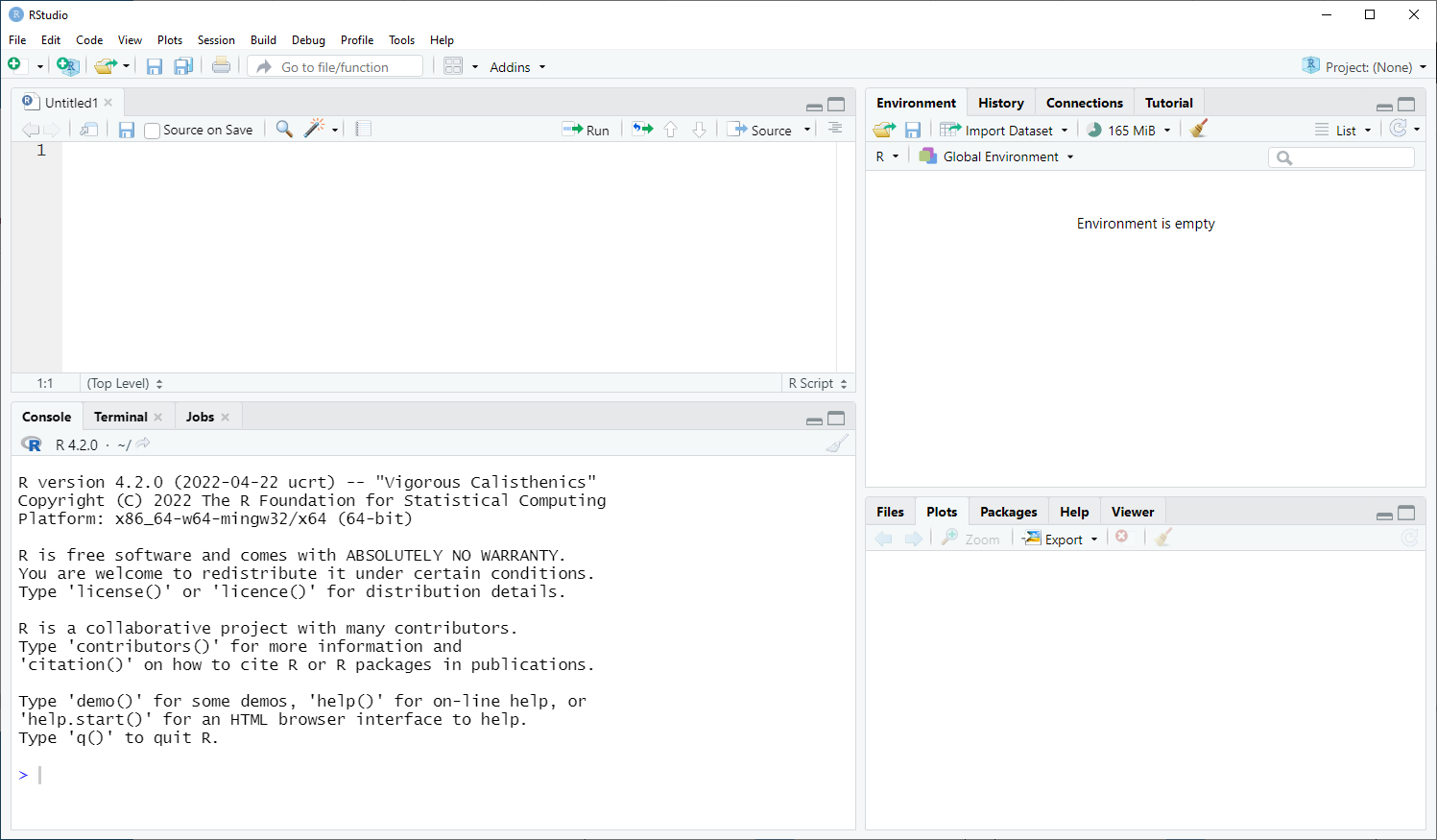Switch to the Packages tab
Screen dimensions: 1437x840
coord(1008,512)
